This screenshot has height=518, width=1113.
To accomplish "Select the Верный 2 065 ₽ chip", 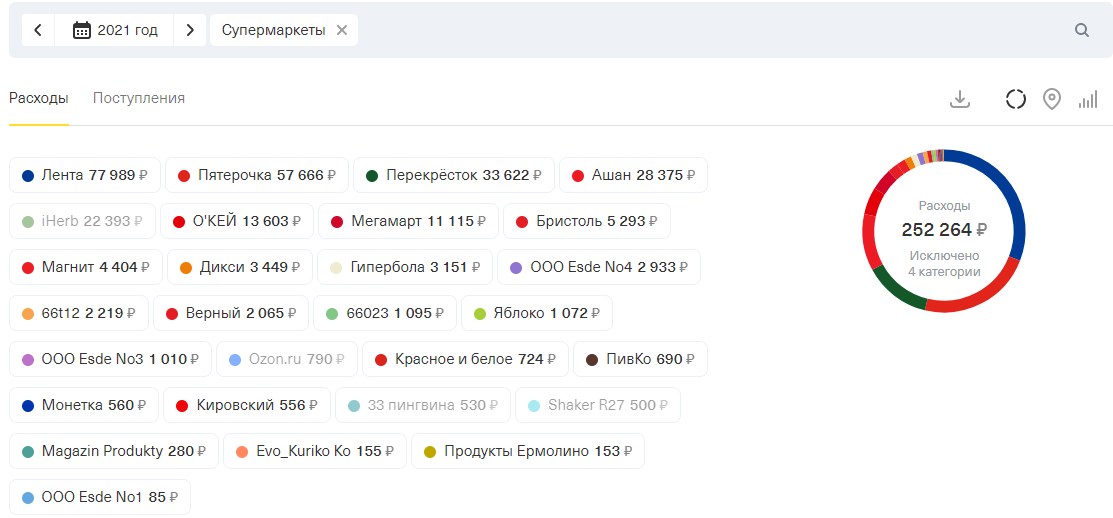I will [x=231, y=314].
